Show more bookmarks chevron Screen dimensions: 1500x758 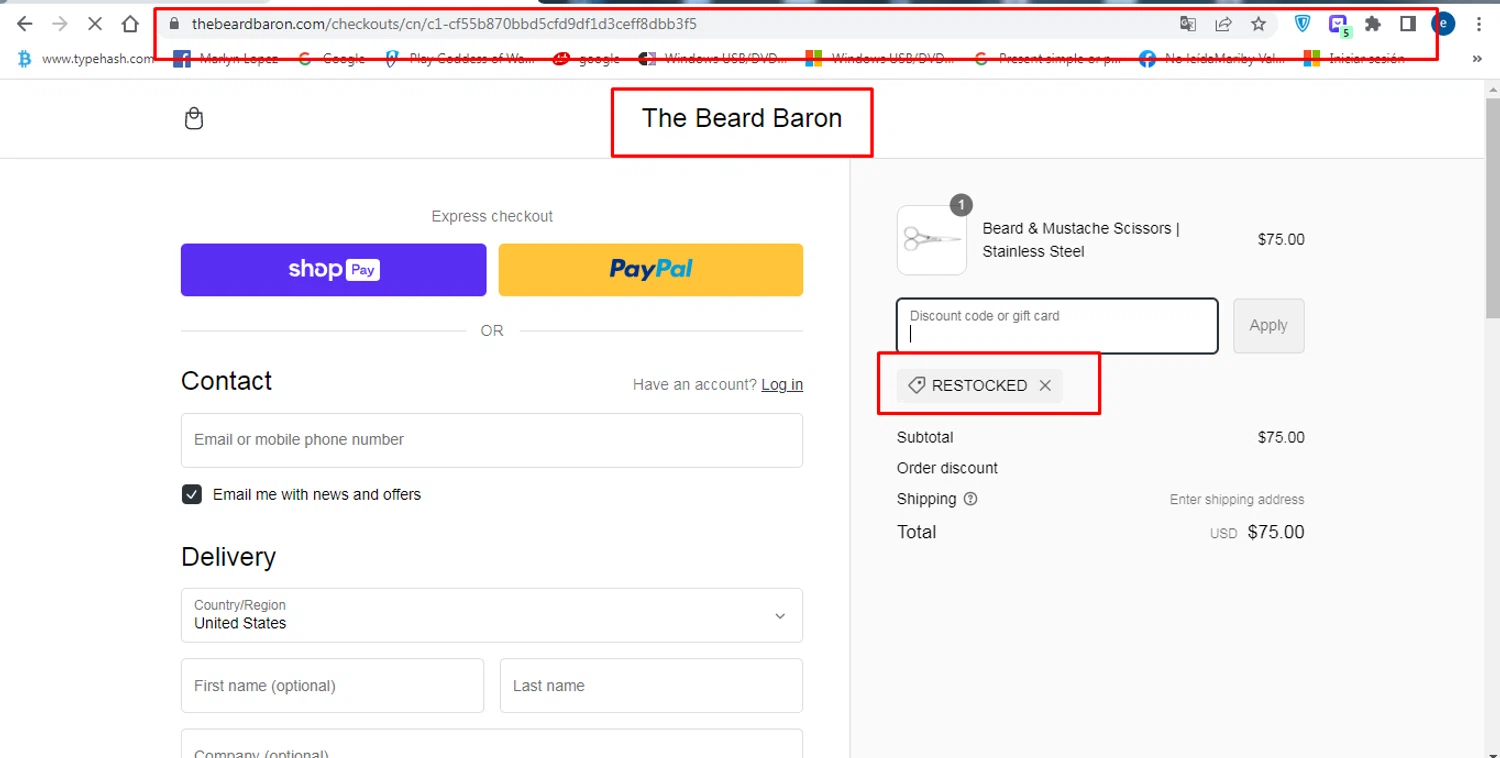click(1477, 59)
